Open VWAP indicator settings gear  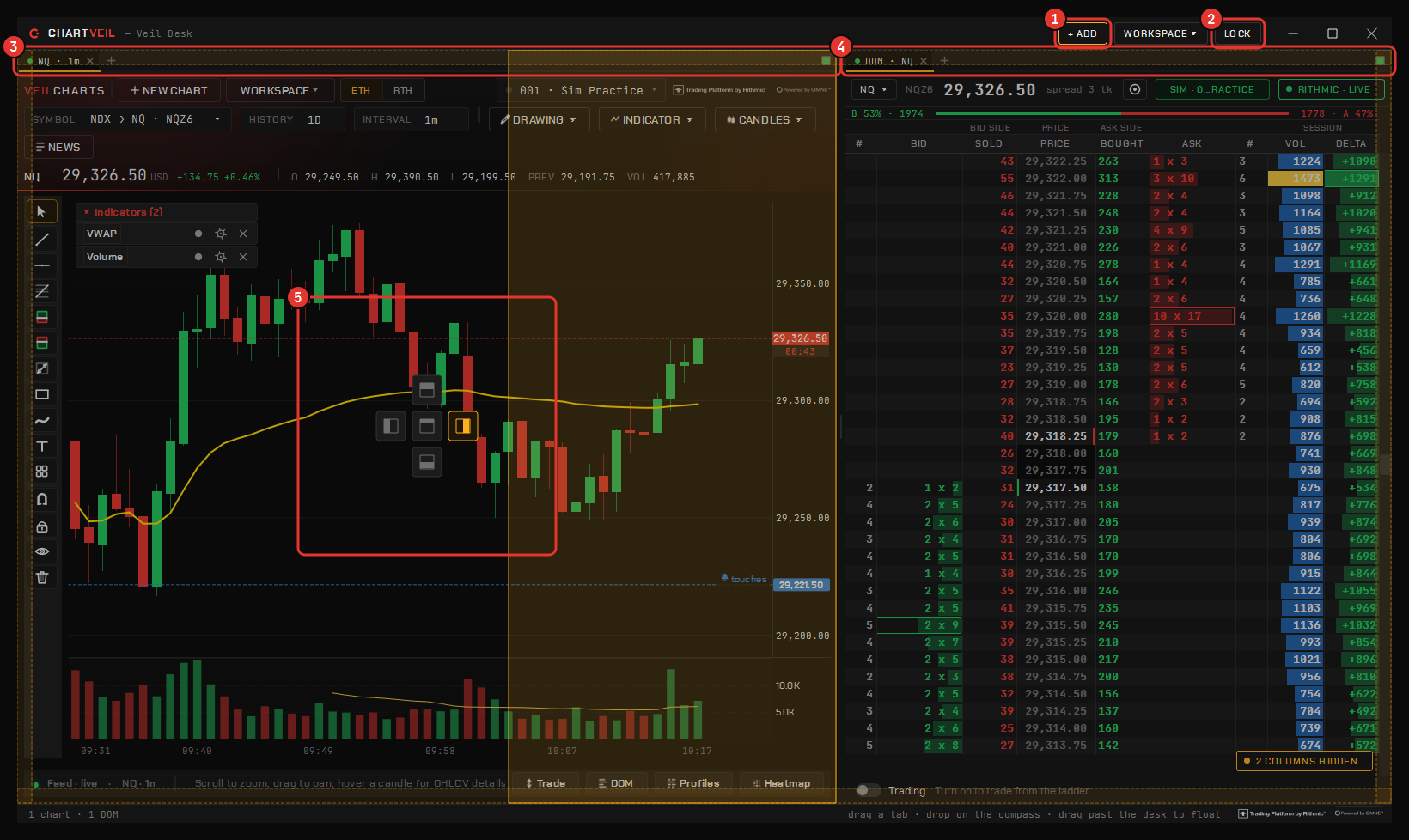click(221, 234)
